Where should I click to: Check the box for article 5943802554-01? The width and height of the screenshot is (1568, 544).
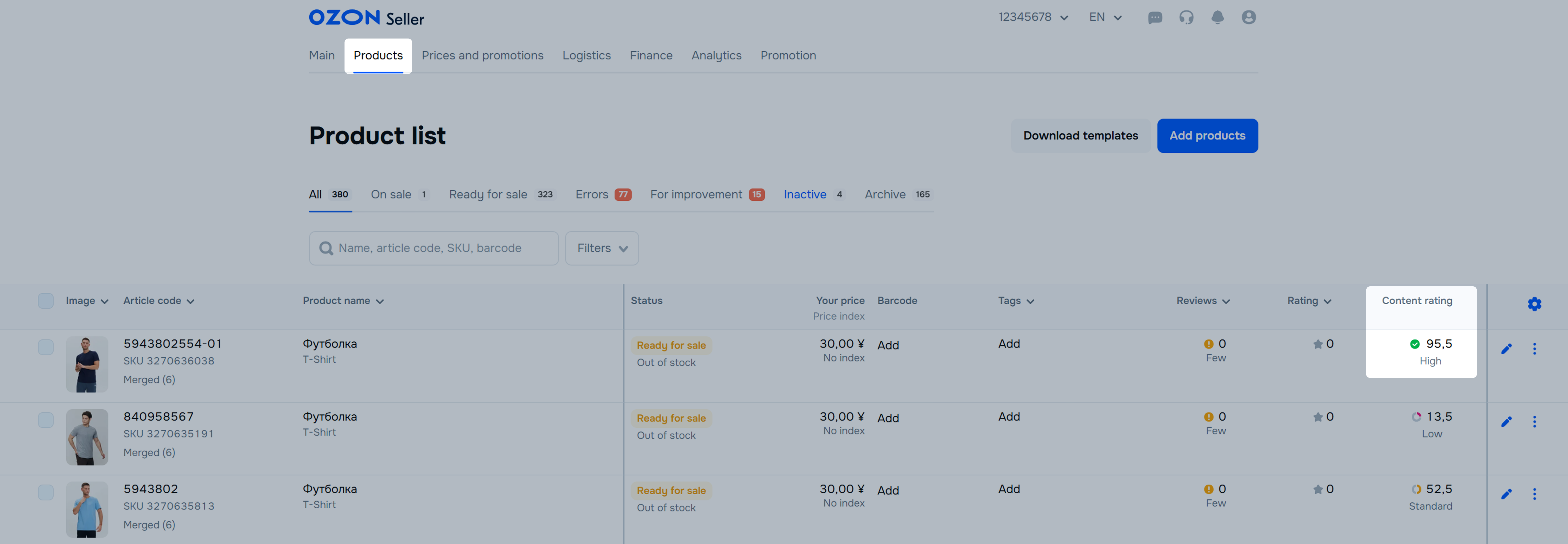click(46, 347)
